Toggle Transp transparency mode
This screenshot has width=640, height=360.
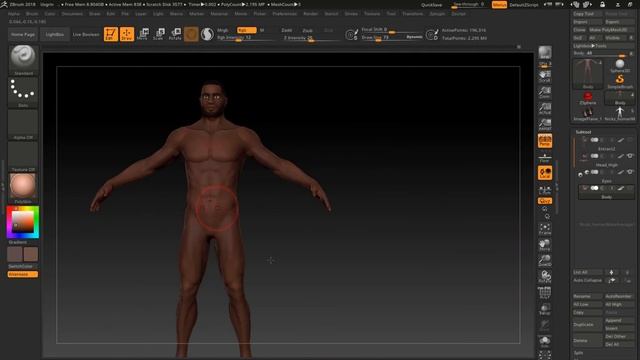tap(545, 309)
